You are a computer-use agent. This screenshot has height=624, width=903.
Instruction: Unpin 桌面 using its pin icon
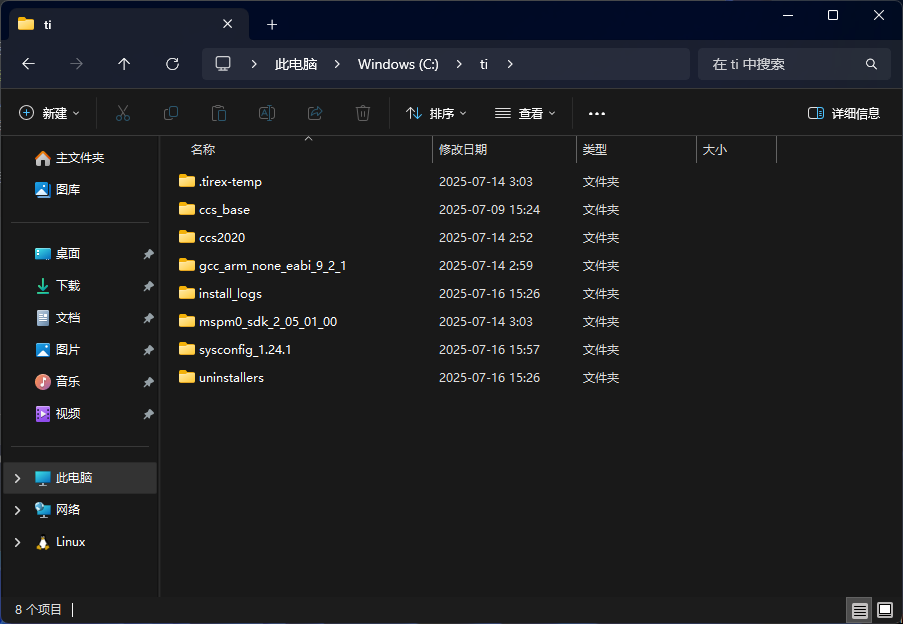pyautogui.click(x=148, y=254)
